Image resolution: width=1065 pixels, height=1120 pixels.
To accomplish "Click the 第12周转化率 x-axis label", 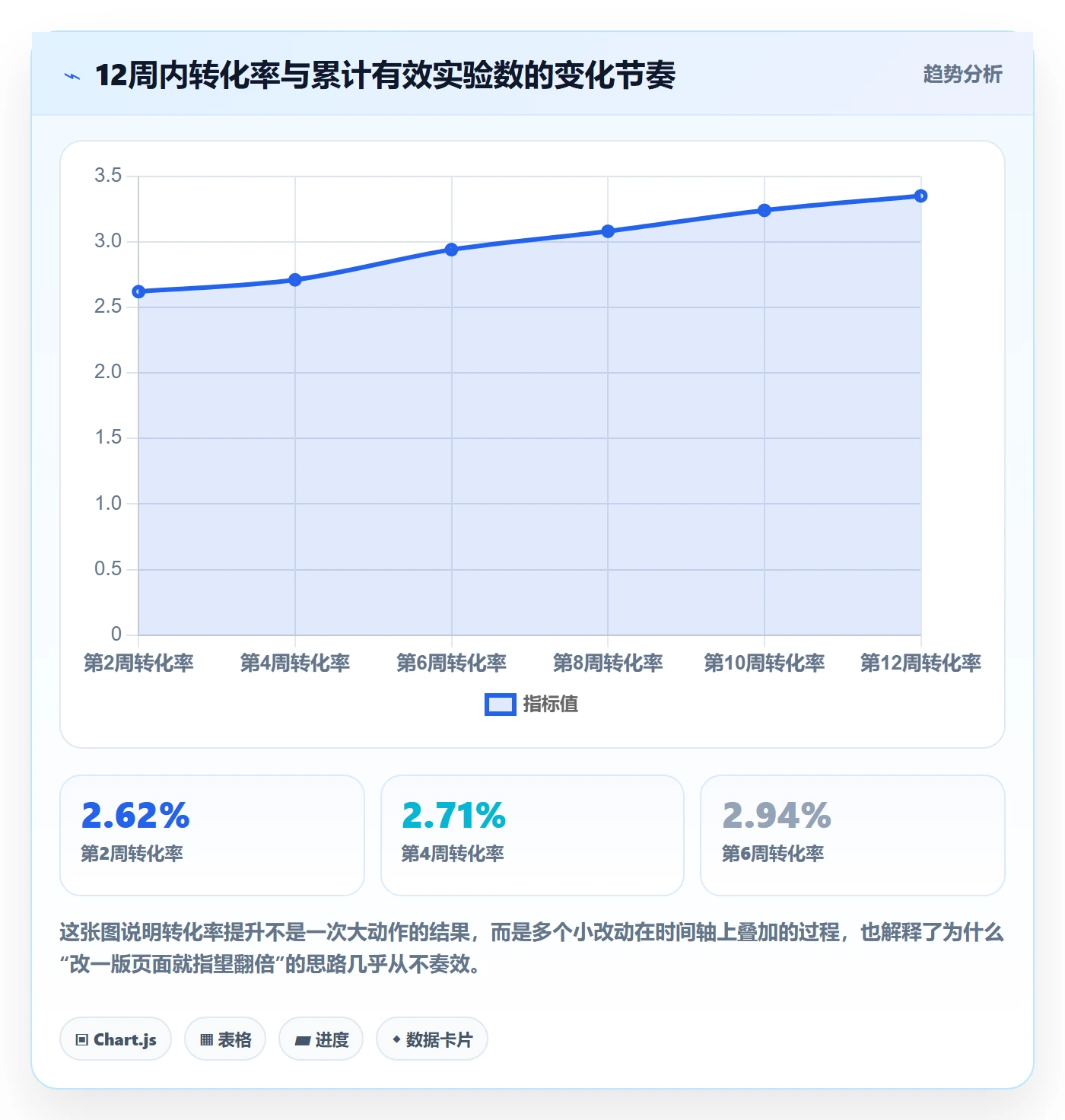I will tap(920, 663).
